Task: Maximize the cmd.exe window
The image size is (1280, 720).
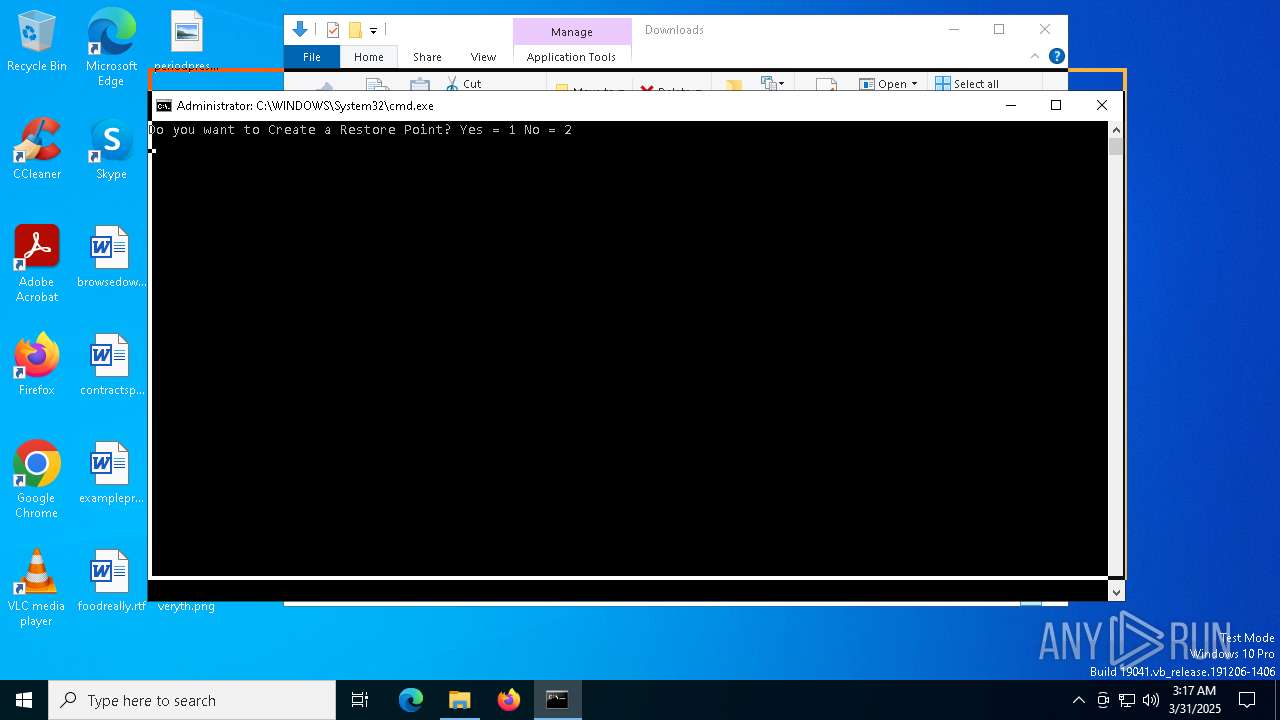Action: click(1055, 106)
